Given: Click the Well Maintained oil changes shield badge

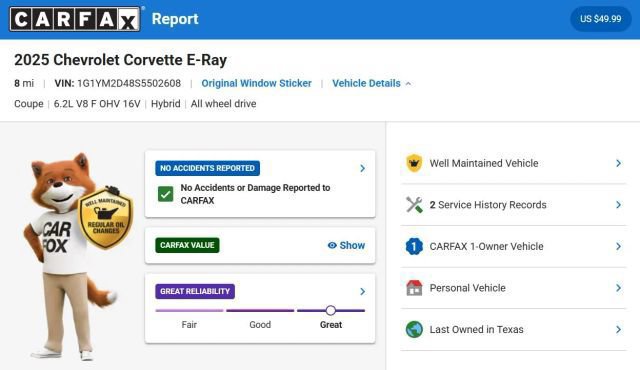Looking at the screenshot, I should click(106, 217).
